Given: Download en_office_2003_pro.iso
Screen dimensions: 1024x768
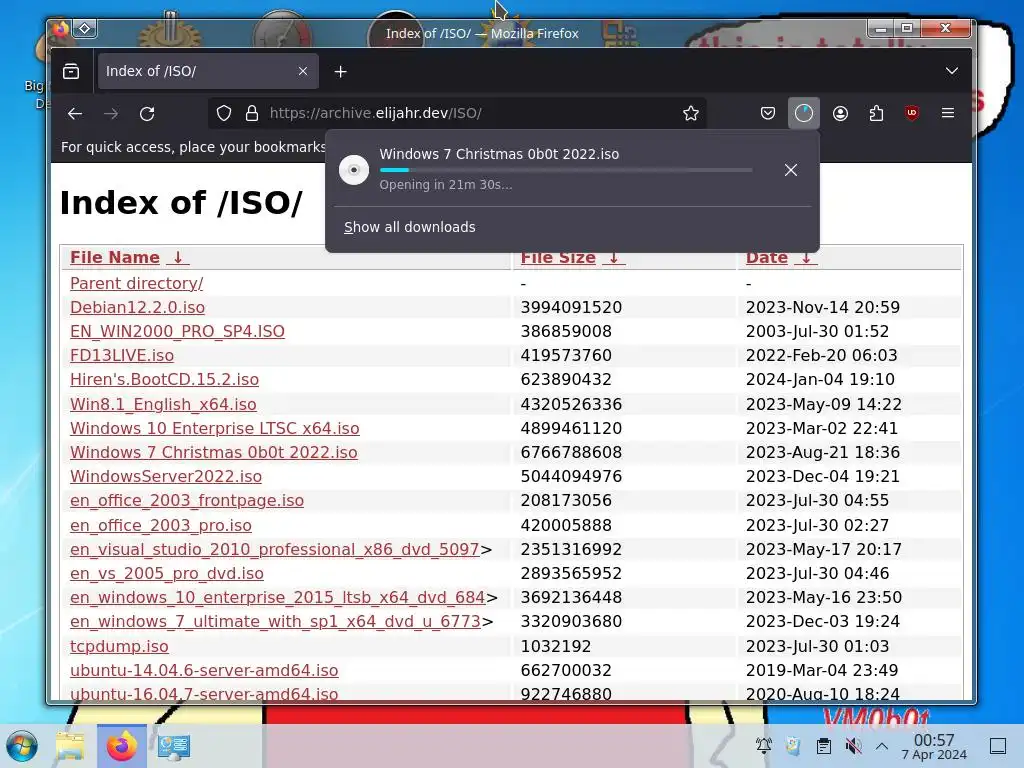Looking at the screenshot, I should tap(161, 526).
